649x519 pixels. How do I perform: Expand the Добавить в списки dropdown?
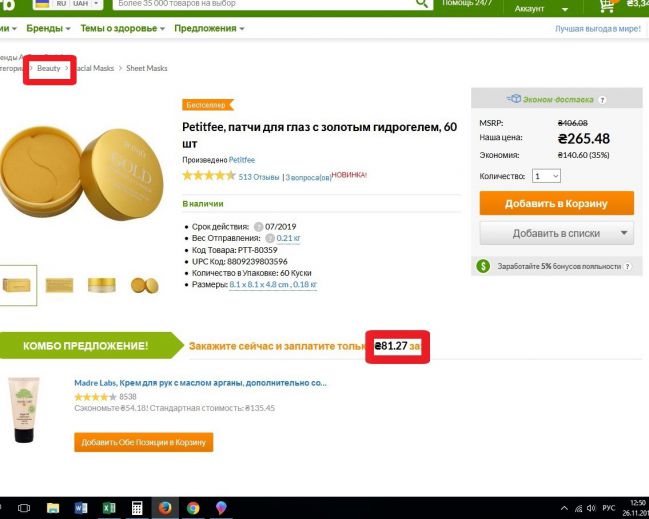(x=624, y=233)
